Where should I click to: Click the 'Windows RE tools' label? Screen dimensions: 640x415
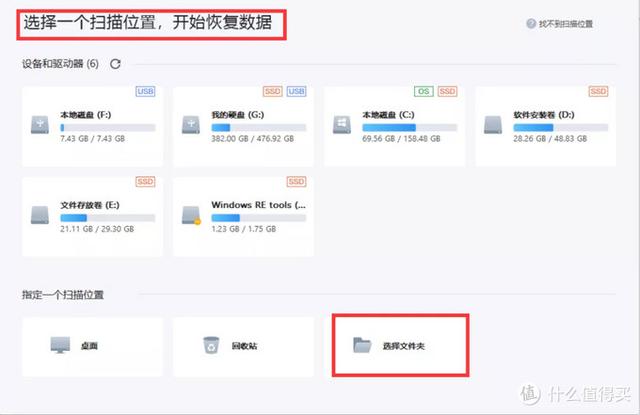pyautogui.click(x=258, y=205)
